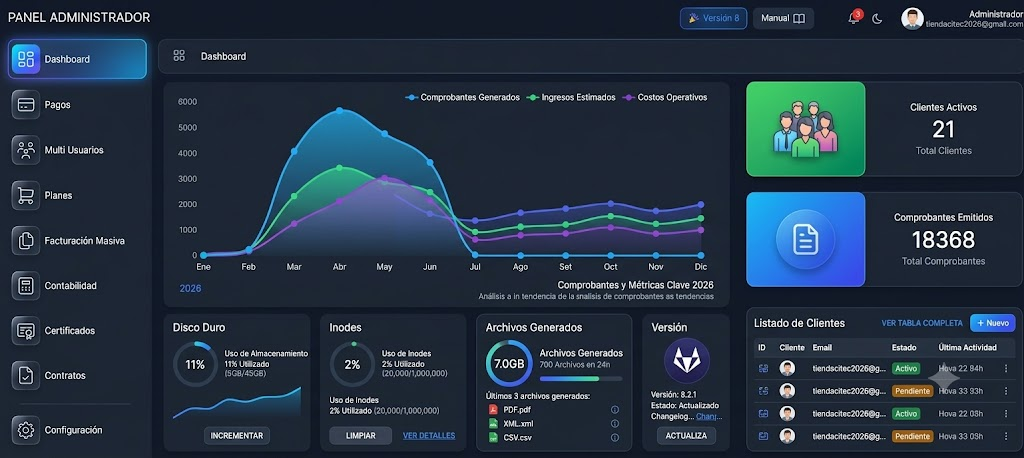Click LIMPIAR in Inodes card
The image size is (1024, 458).
click(360, 435)
